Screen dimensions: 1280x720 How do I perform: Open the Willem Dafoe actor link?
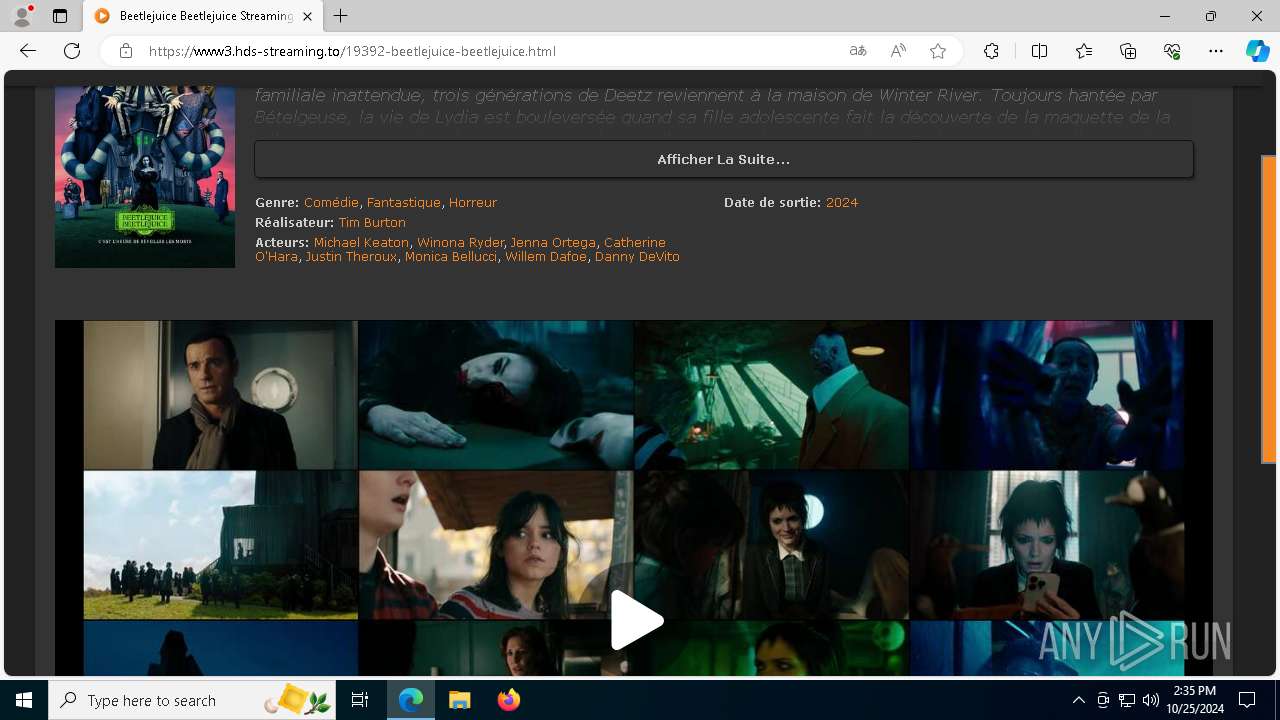(x=546, y=256)
